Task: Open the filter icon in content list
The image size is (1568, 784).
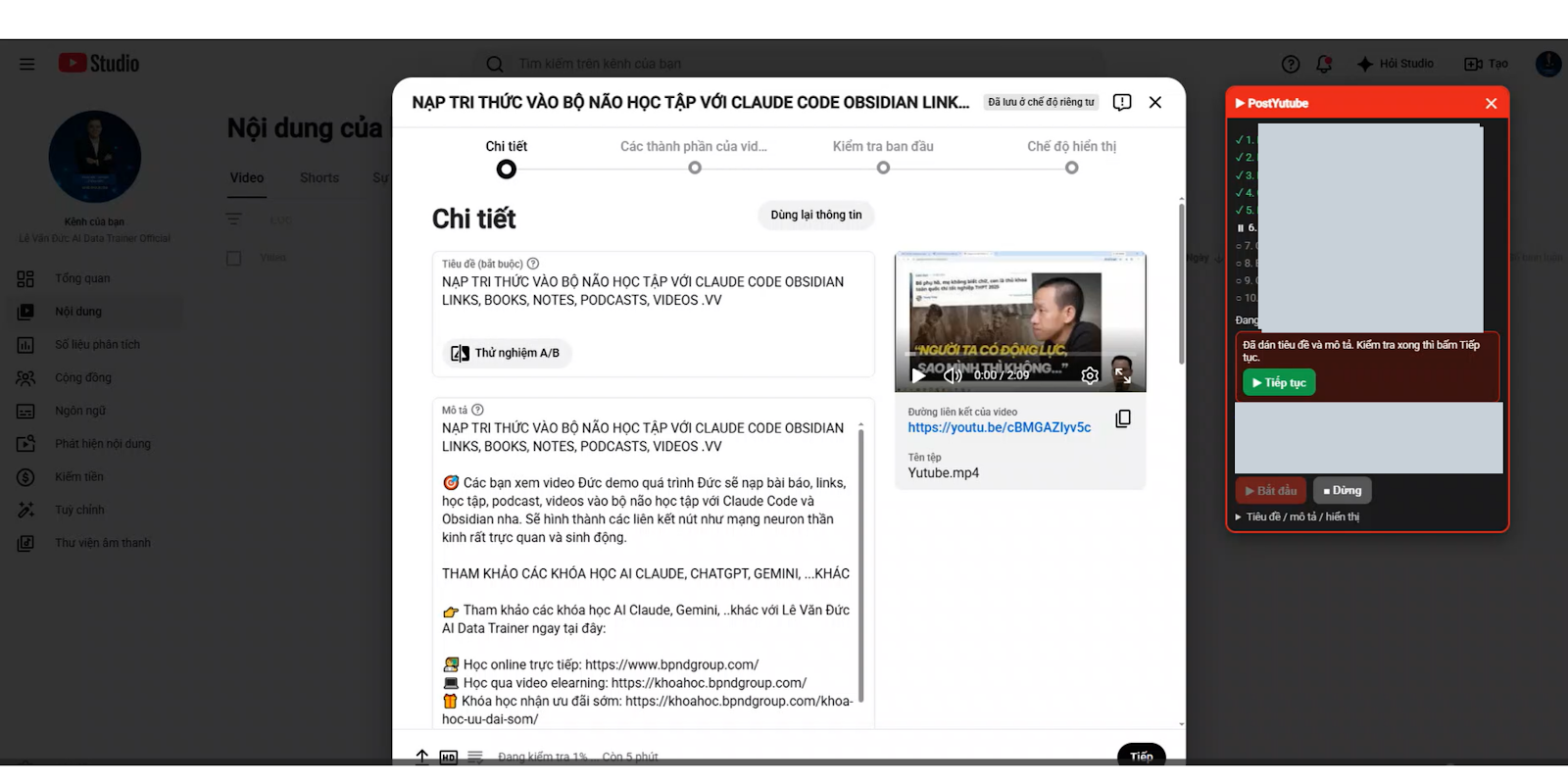Action: coord(234,220)
